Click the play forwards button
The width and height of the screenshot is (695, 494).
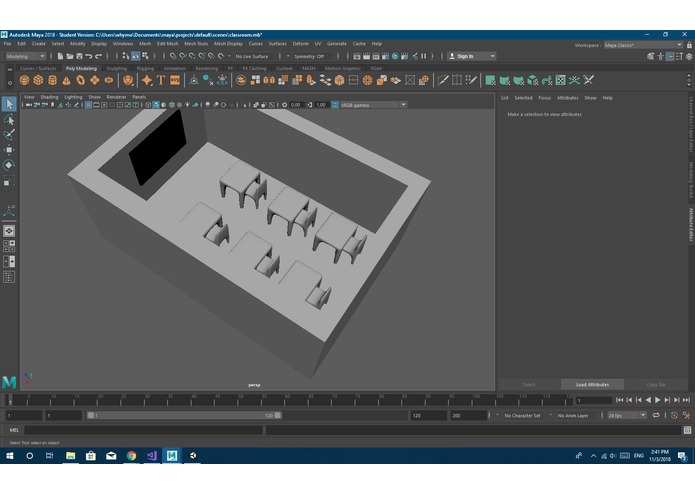[658, 400]
